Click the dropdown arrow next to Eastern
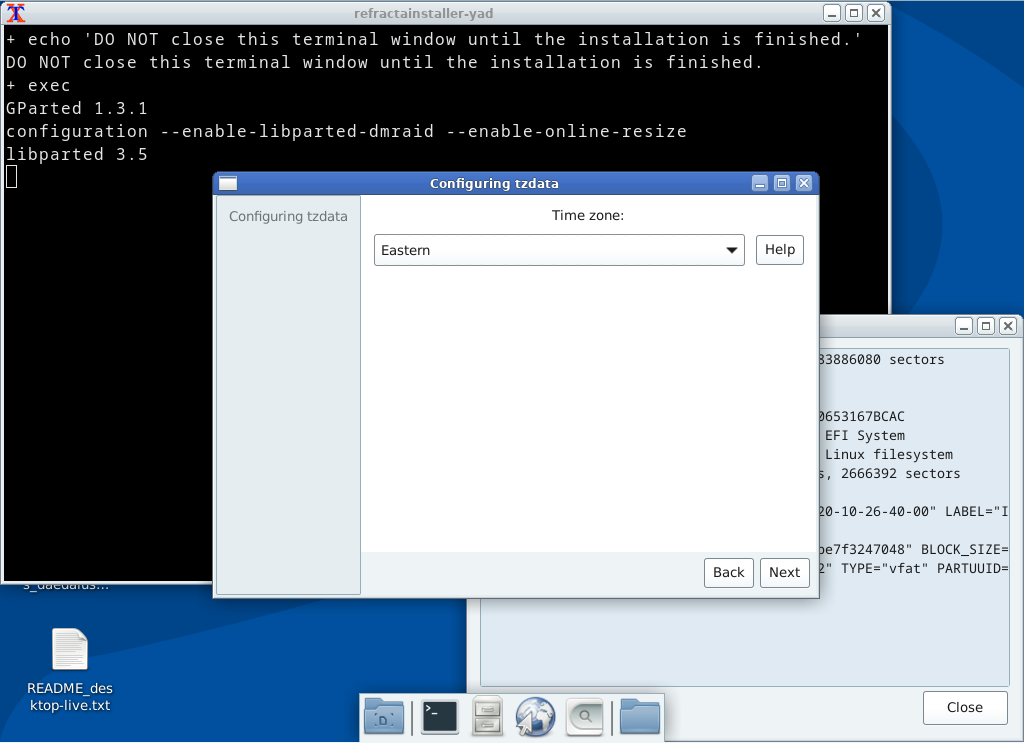1024x743 pixels. pos(731,250)
